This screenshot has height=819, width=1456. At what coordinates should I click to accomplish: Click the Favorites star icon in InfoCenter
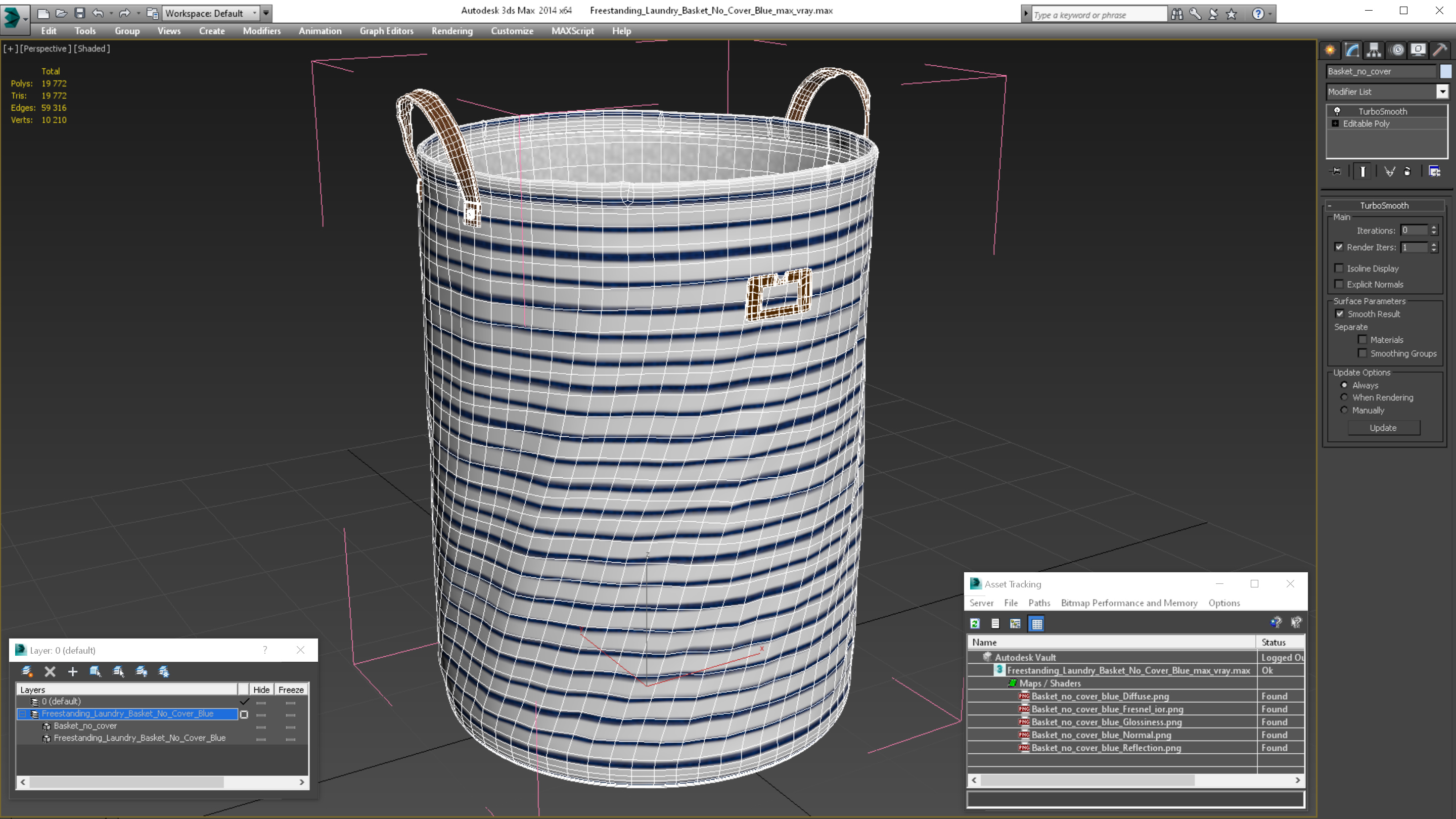[x=1232, y=14]
